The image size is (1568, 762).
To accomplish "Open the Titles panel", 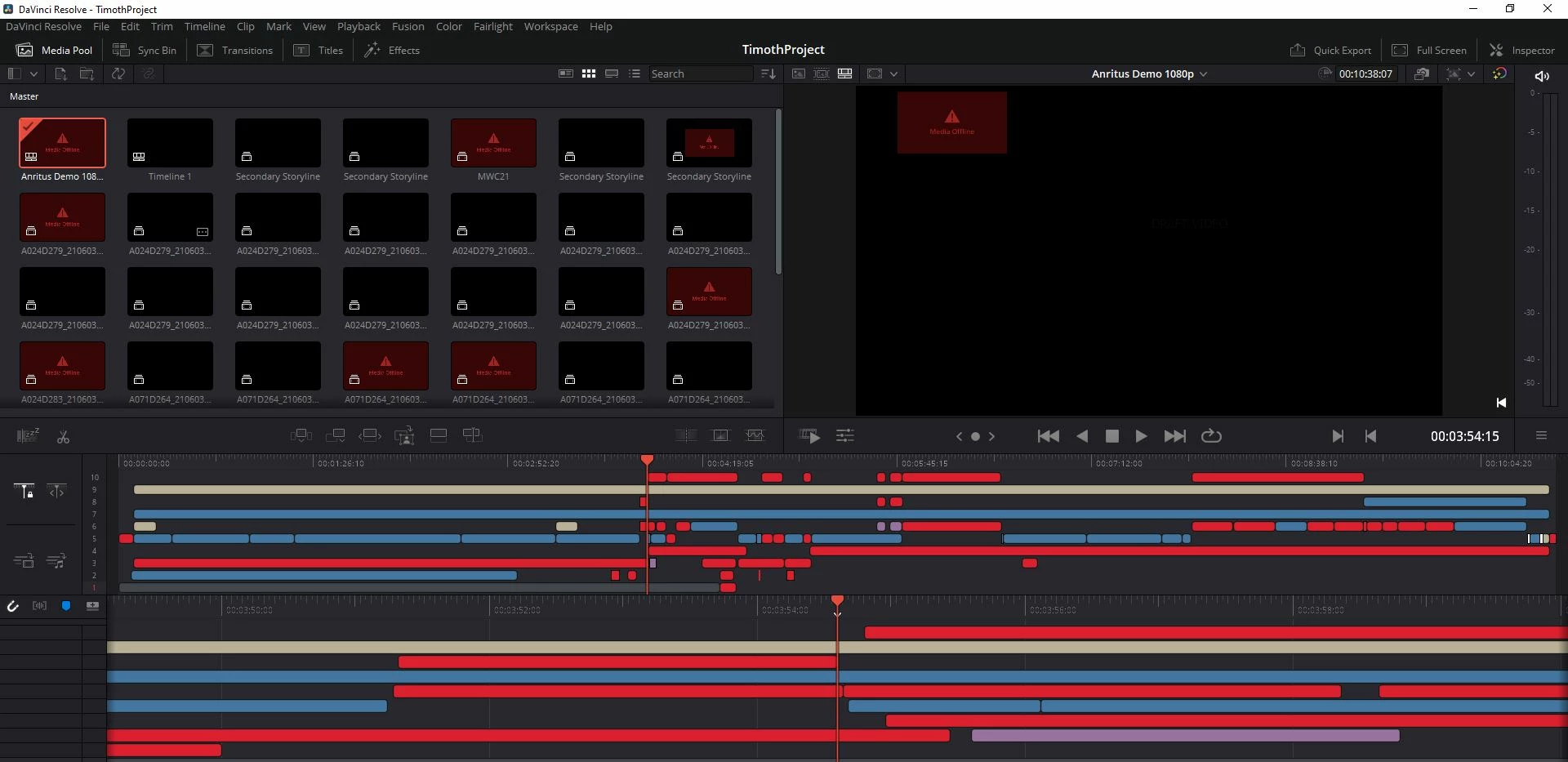I will coord(318,50).
